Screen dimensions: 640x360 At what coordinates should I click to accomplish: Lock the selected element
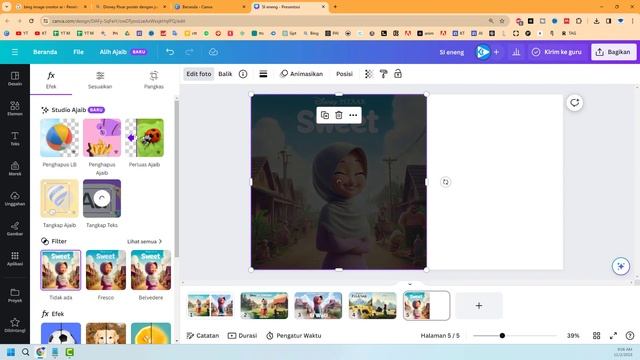click(x=398, y=74)
